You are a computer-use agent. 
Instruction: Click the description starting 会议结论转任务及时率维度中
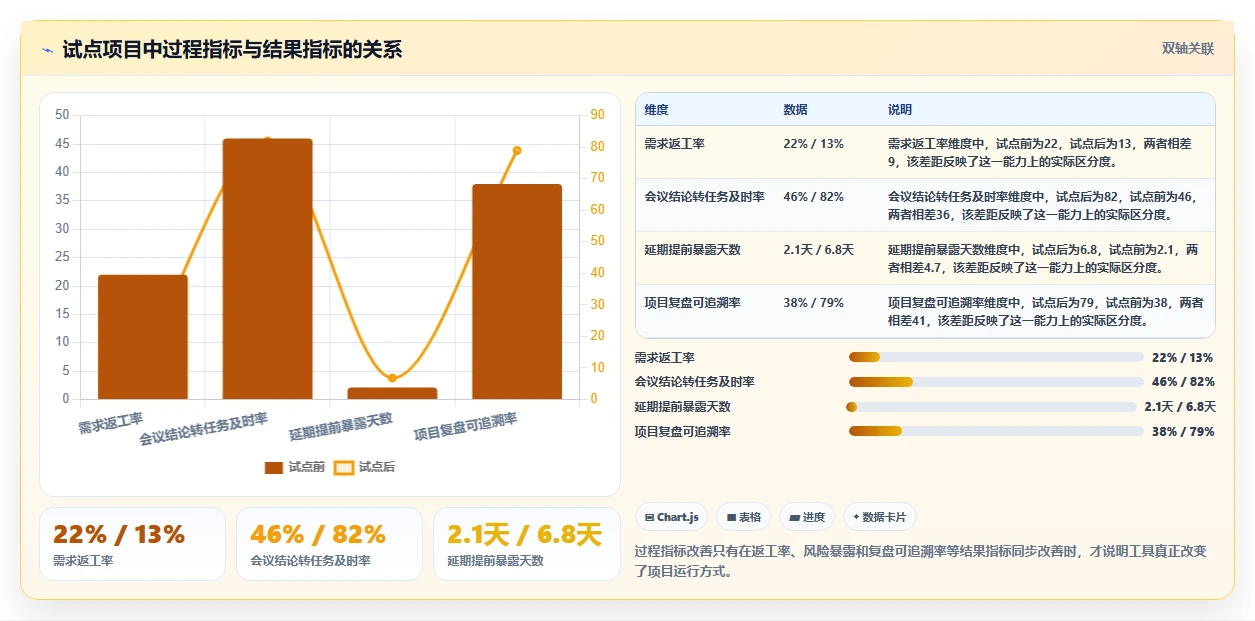tap(1043, 205)
